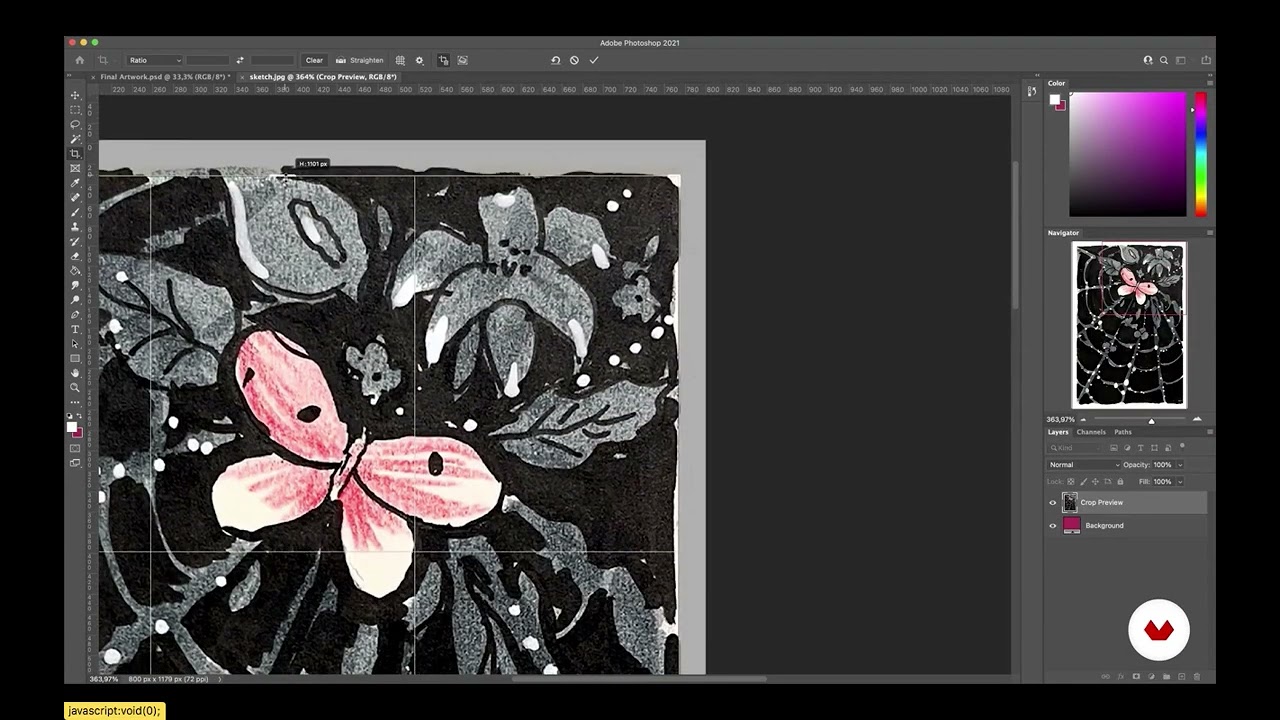
Task: Click the crop height input field
Action: point(272,60)
